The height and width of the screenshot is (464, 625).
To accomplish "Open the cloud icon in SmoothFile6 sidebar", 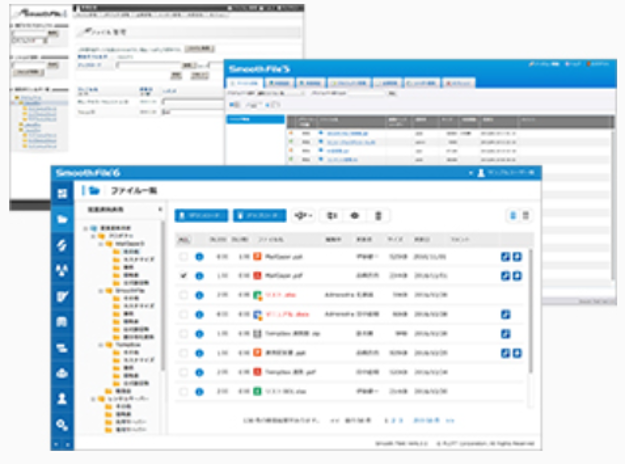I will 62,373.
